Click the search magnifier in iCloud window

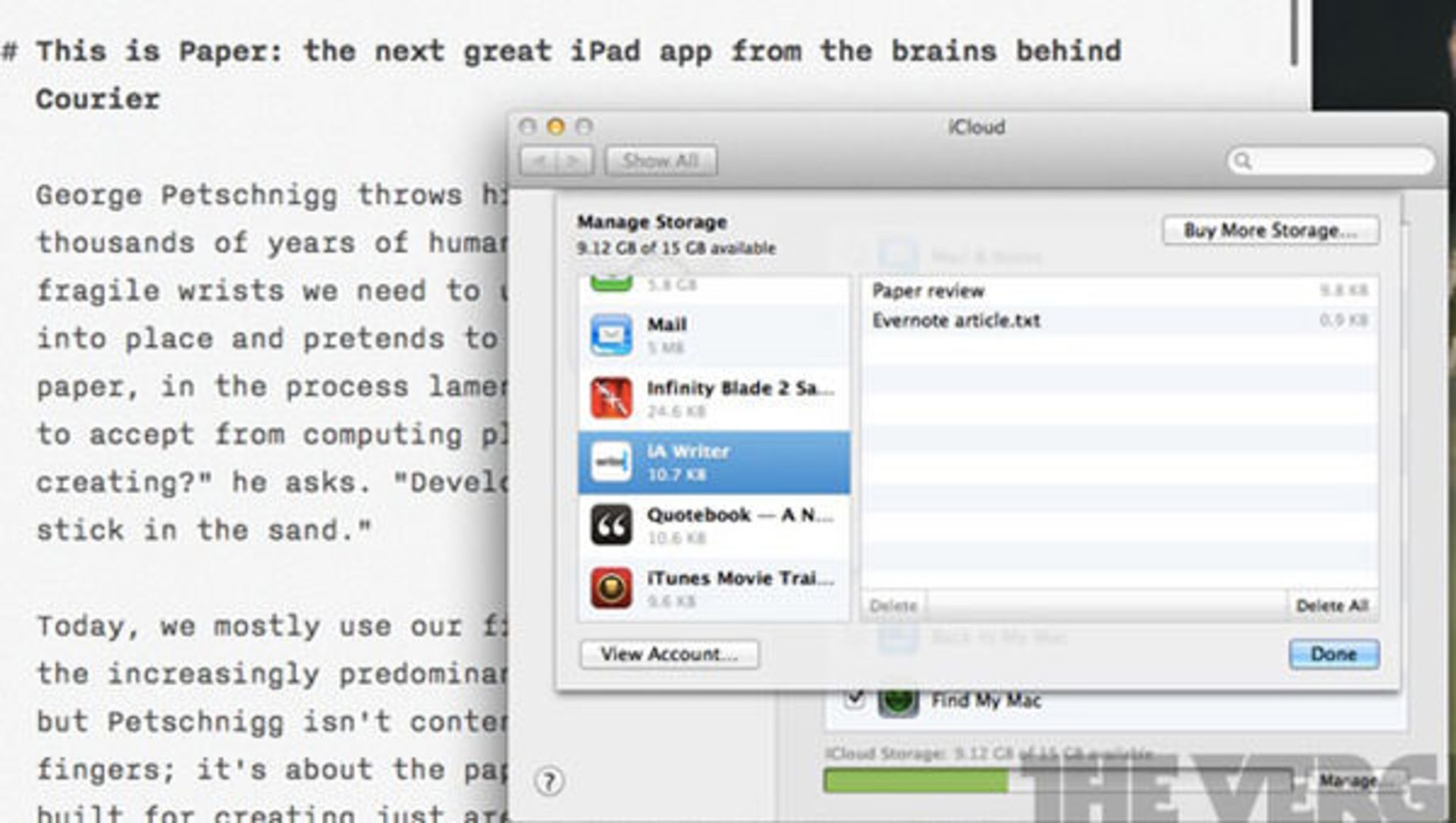coord(1242,161)
